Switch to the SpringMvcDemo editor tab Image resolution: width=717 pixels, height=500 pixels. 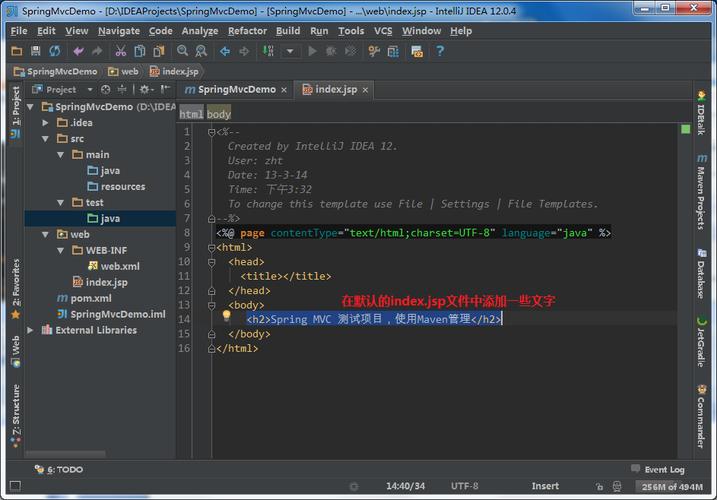tap(236, 89)
